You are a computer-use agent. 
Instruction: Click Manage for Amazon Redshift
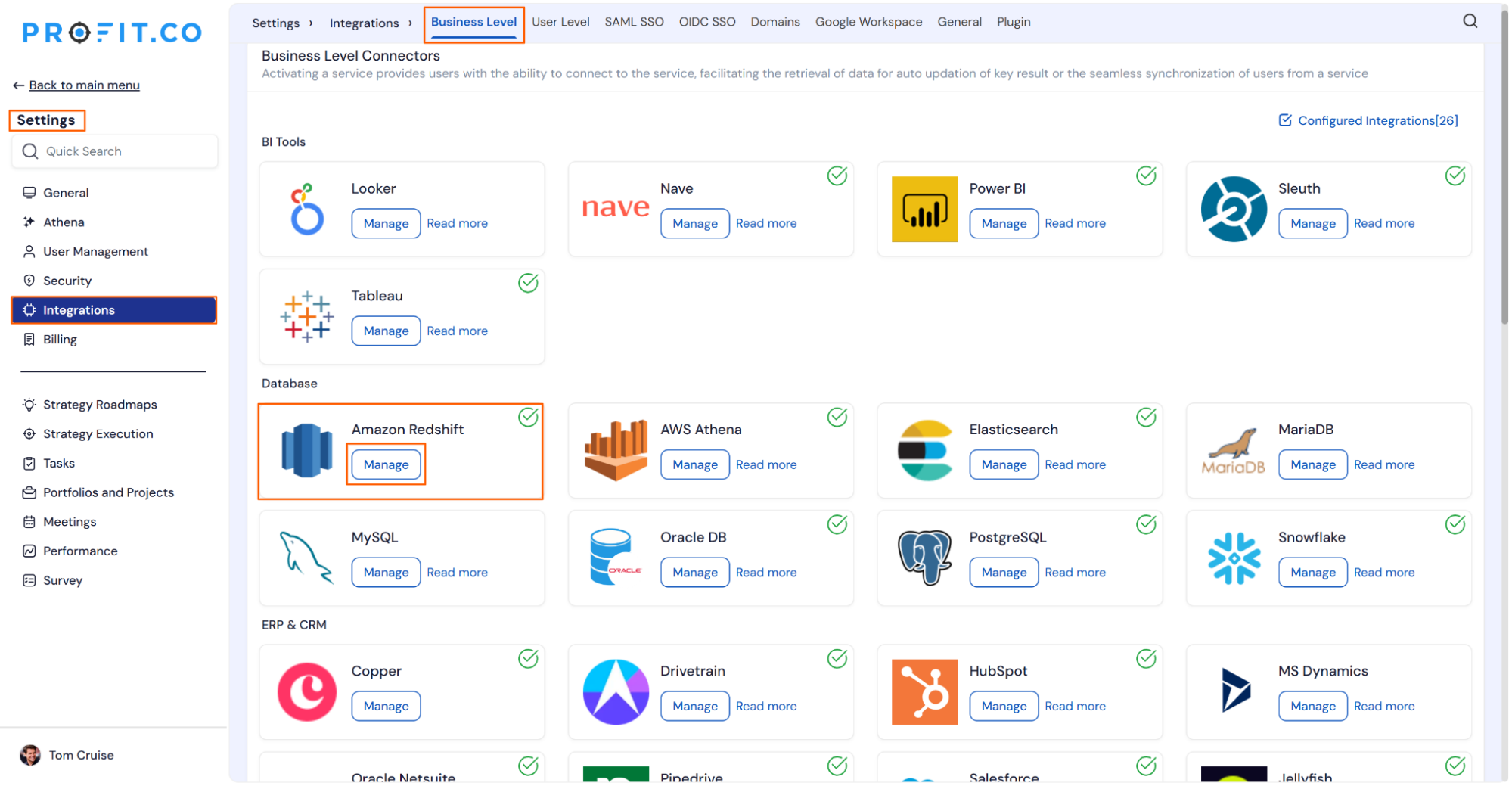(386, 464)
